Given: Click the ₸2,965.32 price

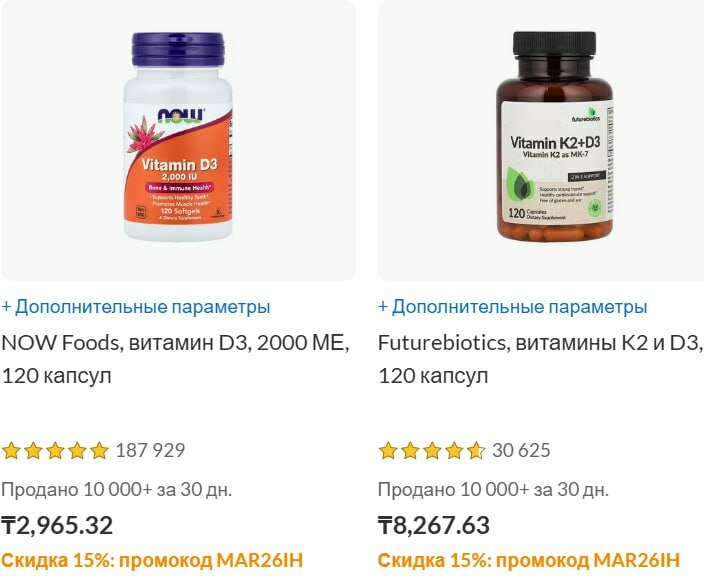Looking at the screenshot, I should pos(57,525).
